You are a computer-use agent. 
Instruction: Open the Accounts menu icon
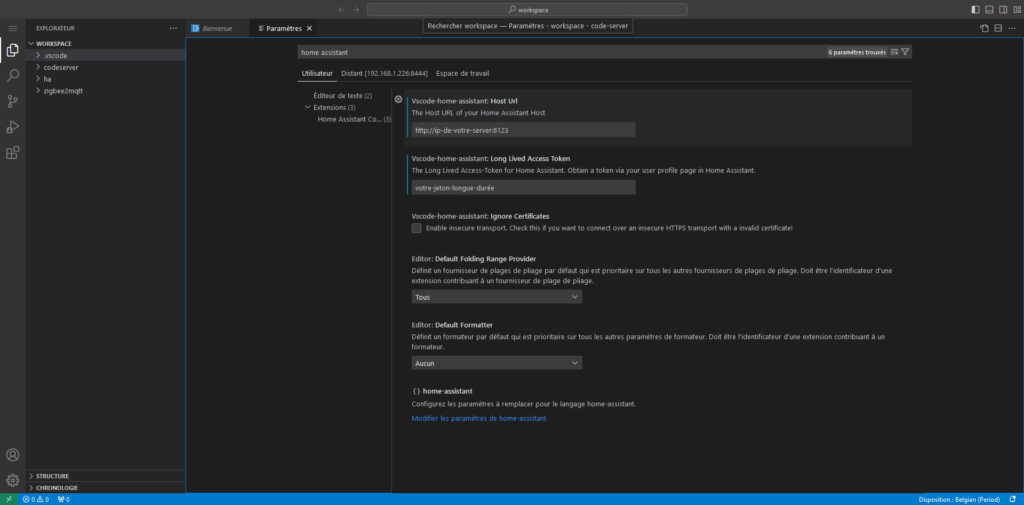[x=12, y=455]
